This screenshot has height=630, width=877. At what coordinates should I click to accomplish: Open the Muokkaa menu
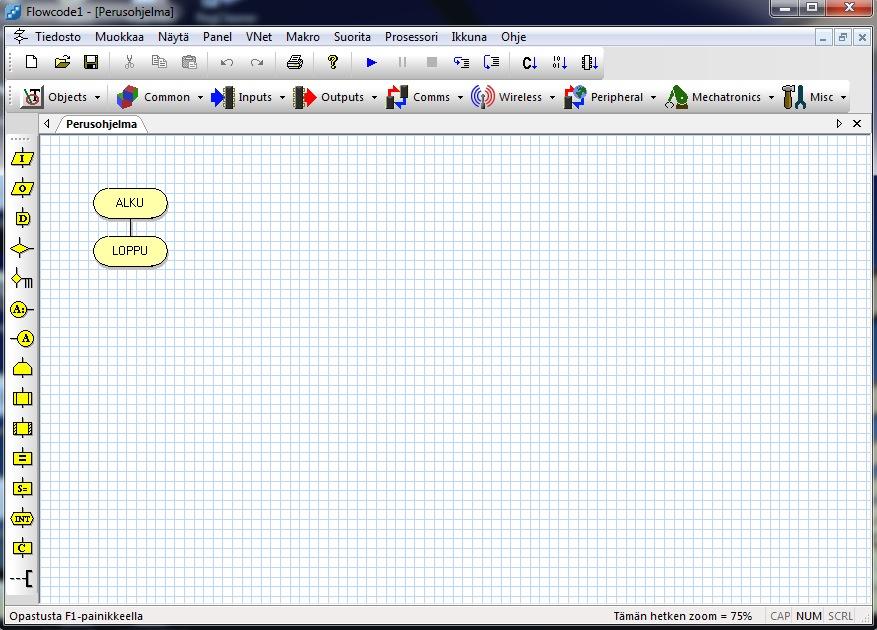[119, 37]
